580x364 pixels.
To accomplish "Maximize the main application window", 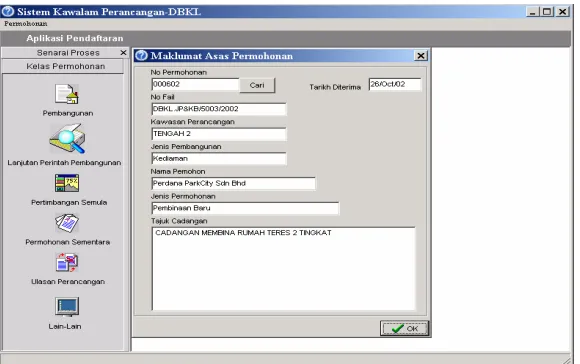I will coord(547,12).
